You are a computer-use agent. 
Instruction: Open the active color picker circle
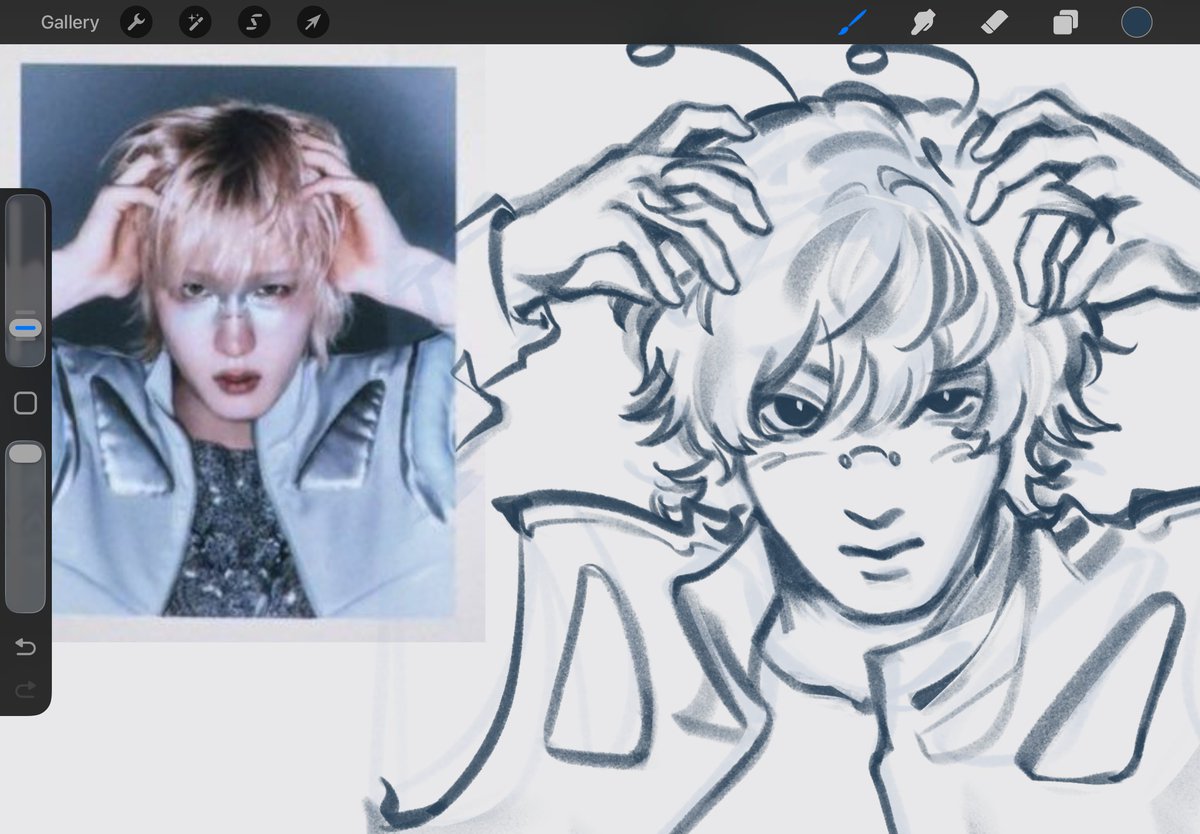tap(1136, 22)
